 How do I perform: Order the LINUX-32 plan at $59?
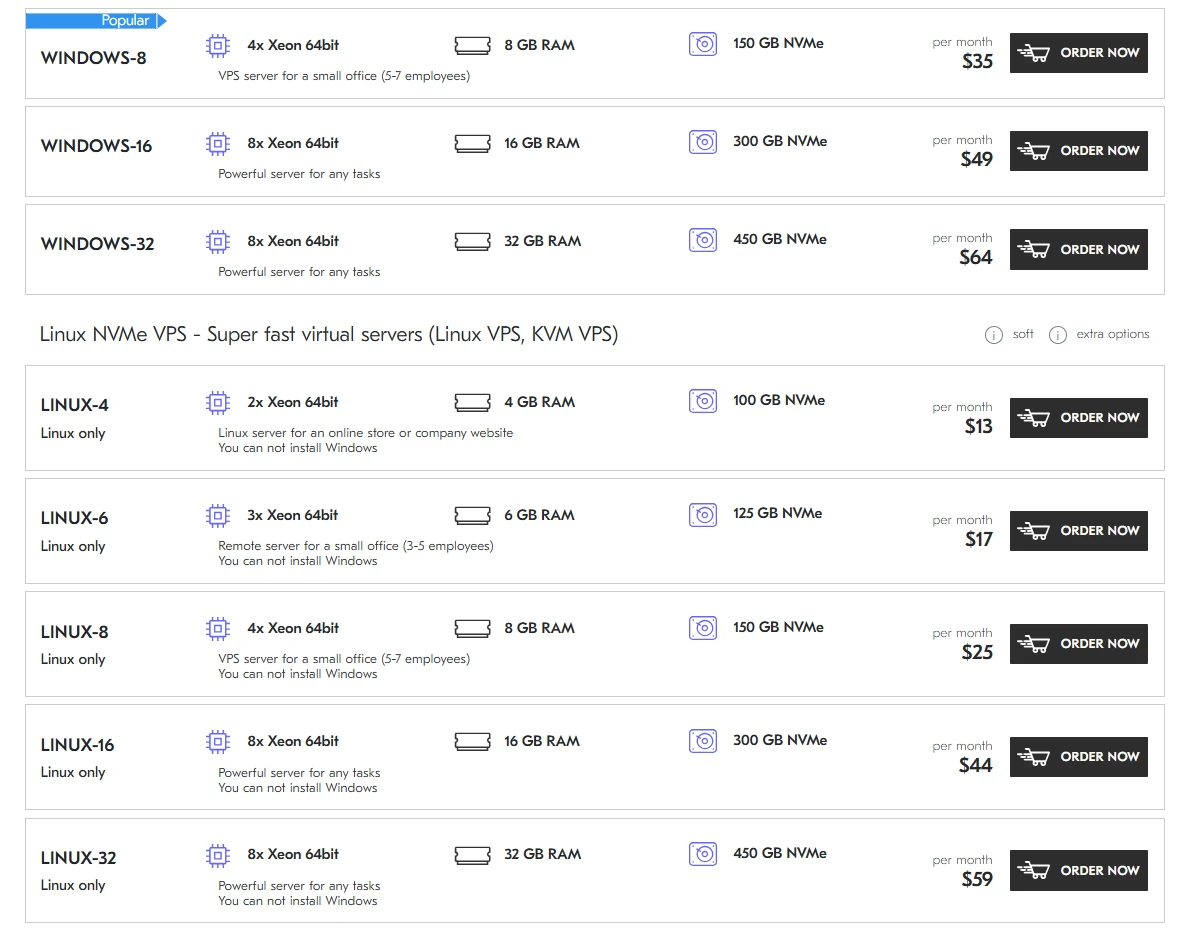point(1078,870)
